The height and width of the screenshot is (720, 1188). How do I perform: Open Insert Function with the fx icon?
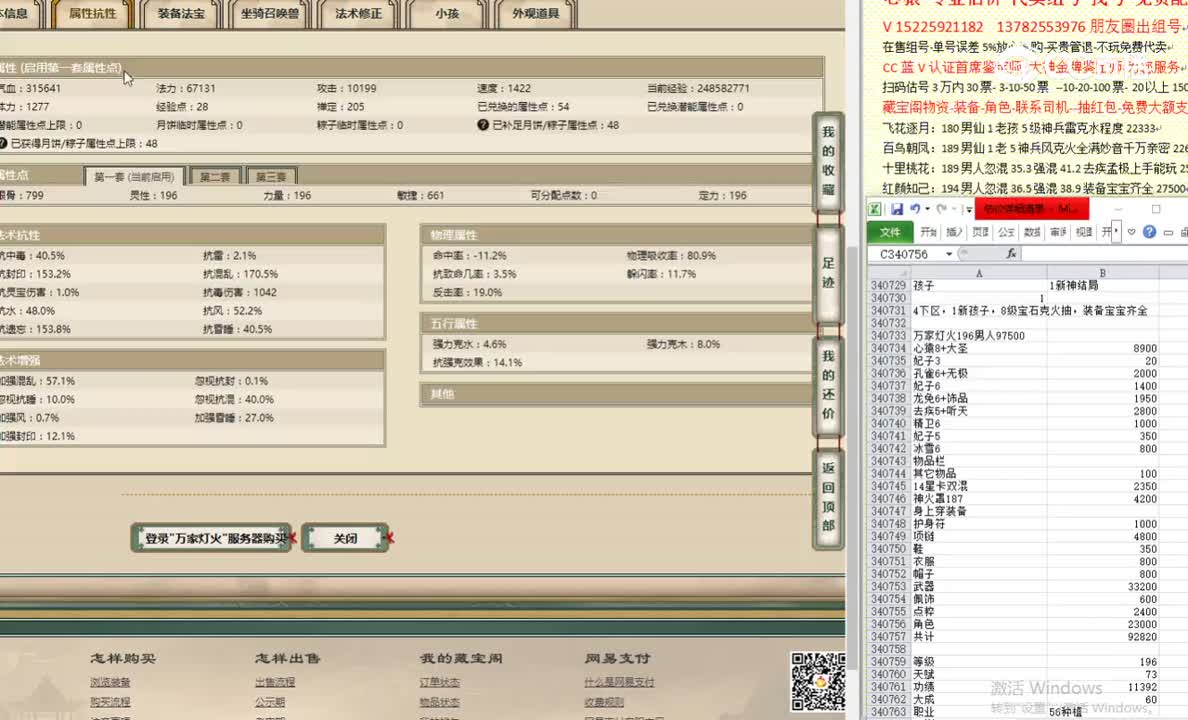[1013, 254]
